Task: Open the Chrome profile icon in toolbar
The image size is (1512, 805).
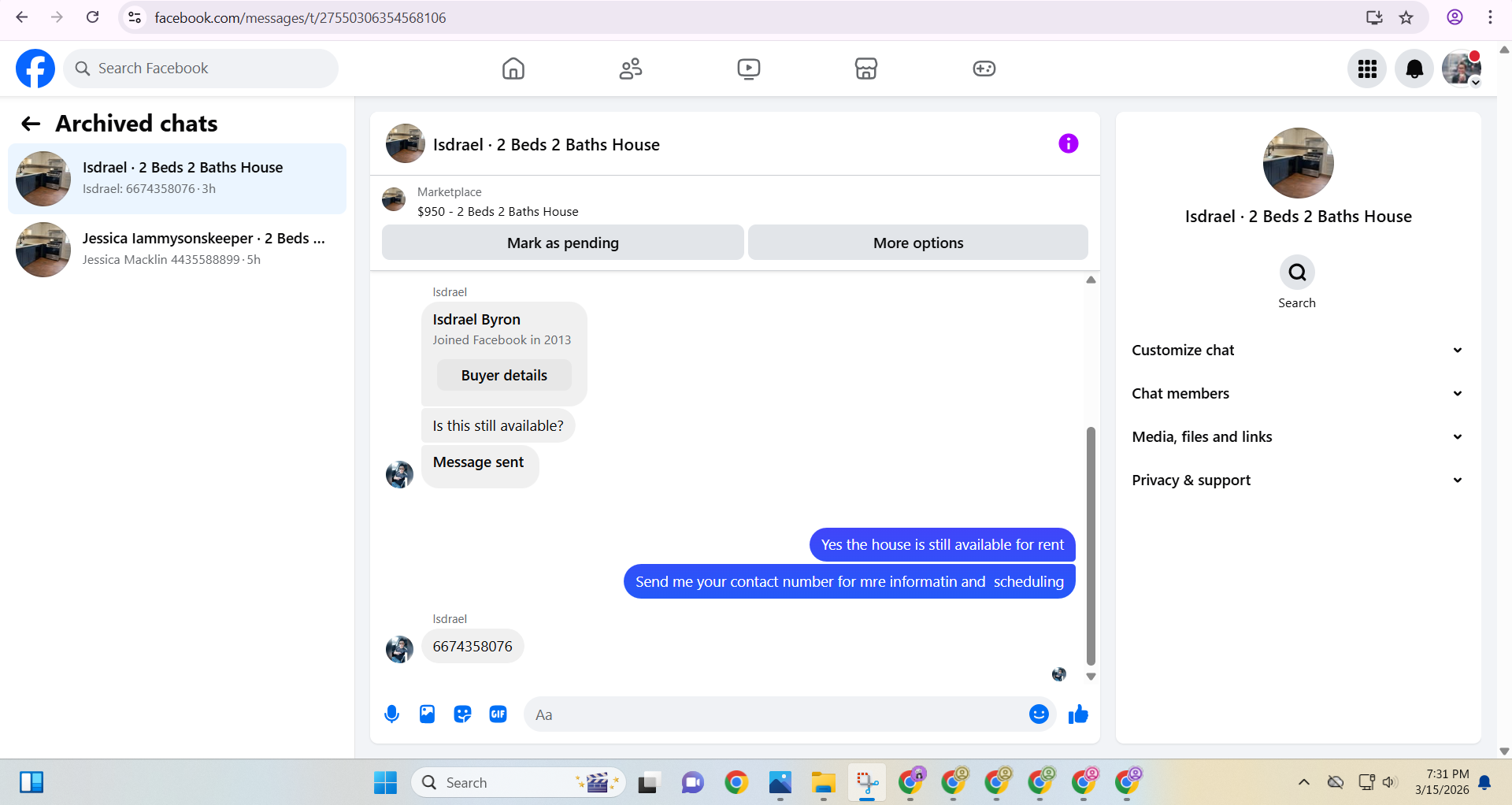Action: click(1455, 17)
